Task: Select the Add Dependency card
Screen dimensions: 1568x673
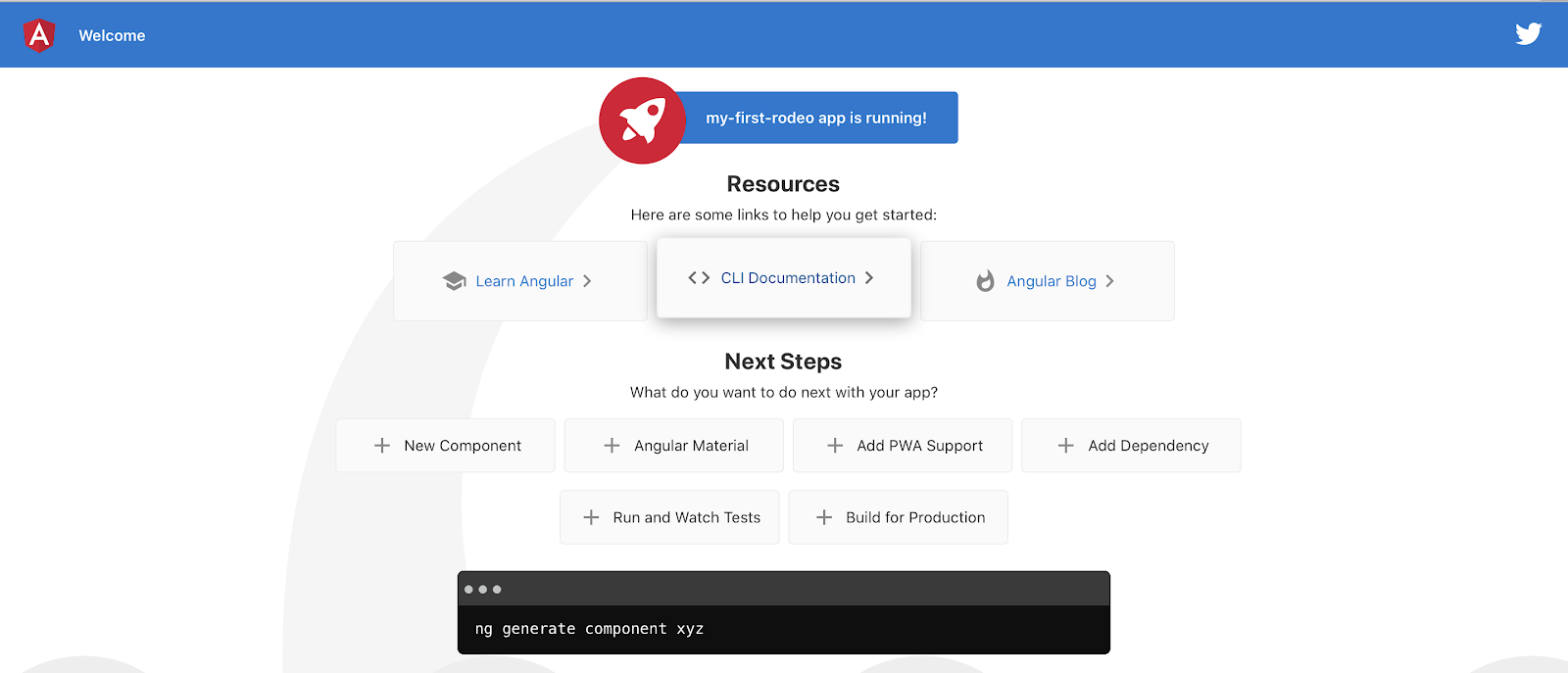Action: pyautogui.click(x=1131, y=446)
